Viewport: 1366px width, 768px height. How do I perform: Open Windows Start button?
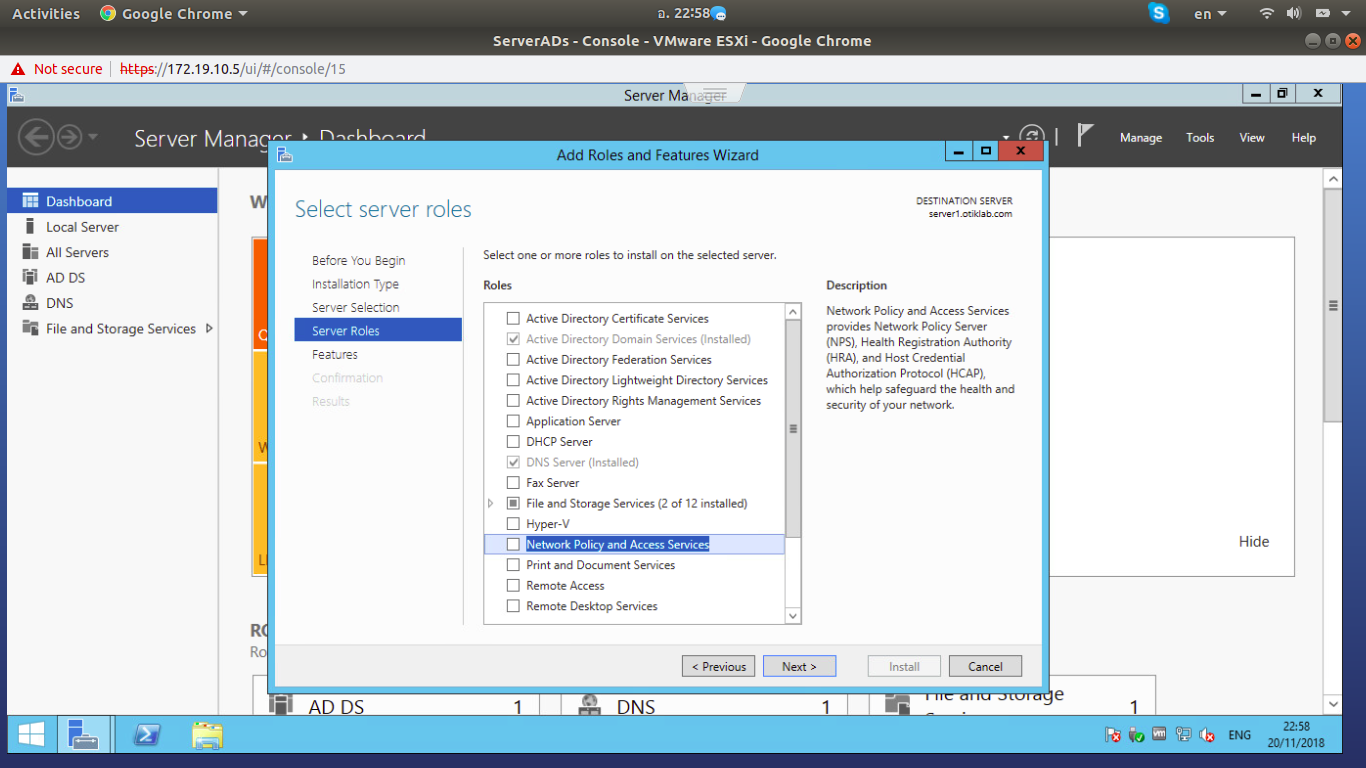coord(31,736)
